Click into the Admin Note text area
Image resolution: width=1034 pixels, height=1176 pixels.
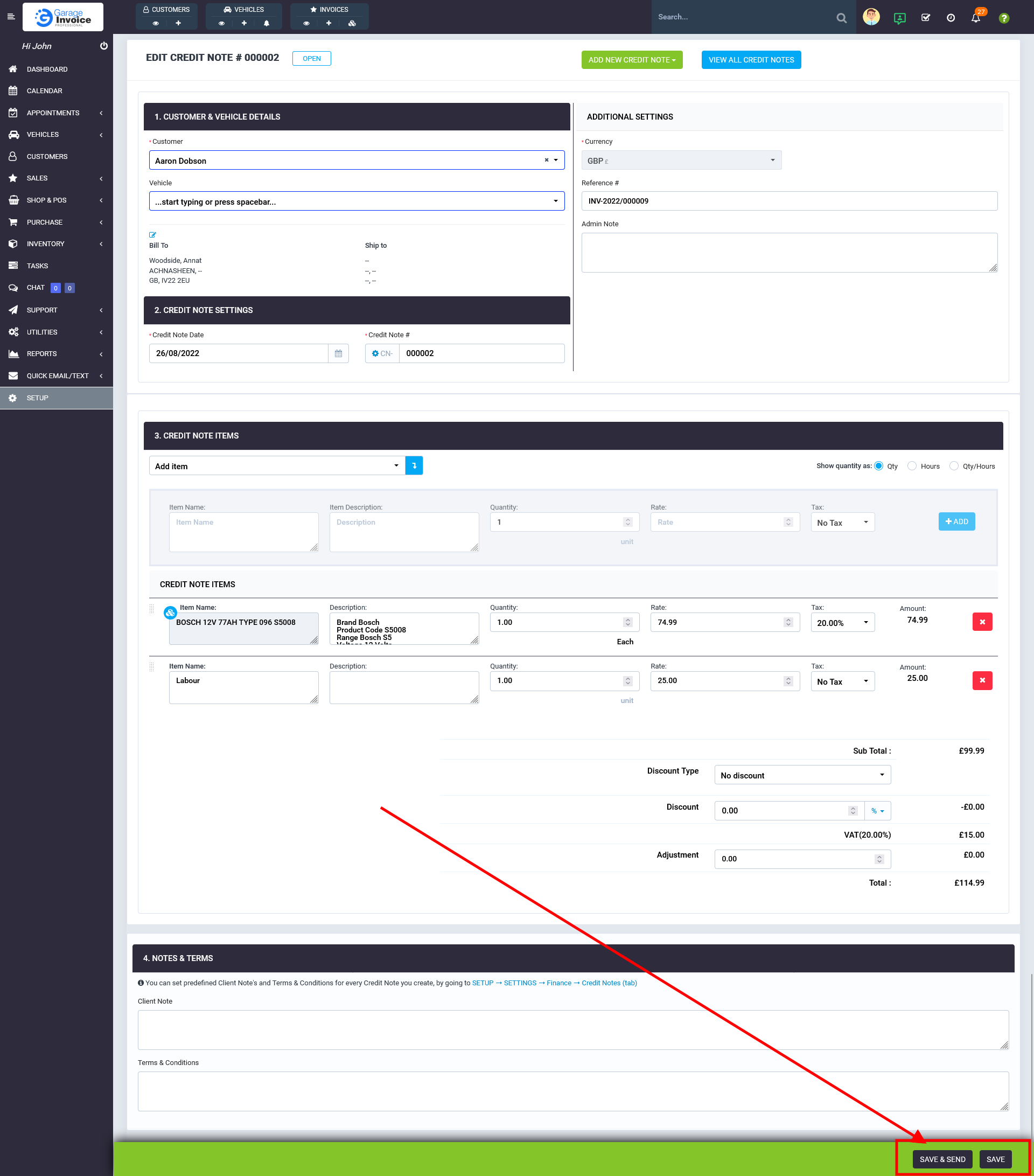(789, 253)
